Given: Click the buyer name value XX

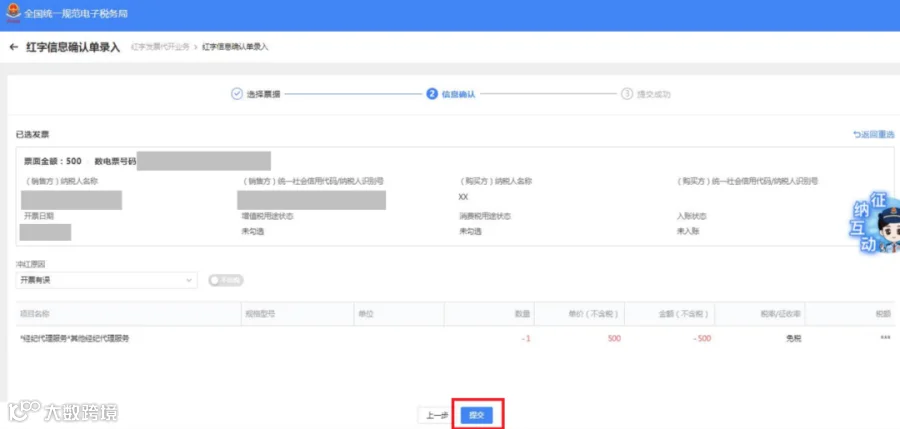Looking at the screenshot, I should pos(463,196).
